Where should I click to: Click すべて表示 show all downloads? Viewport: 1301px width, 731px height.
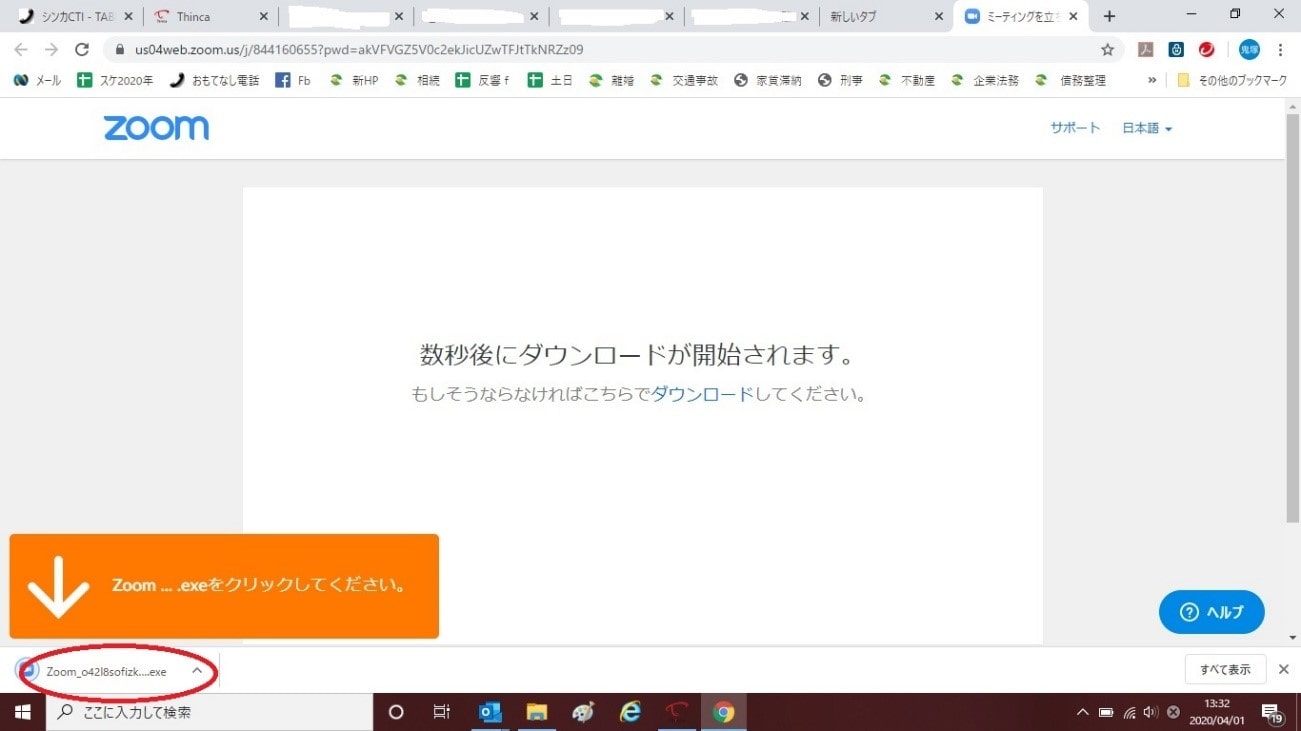pos(1226,670)
